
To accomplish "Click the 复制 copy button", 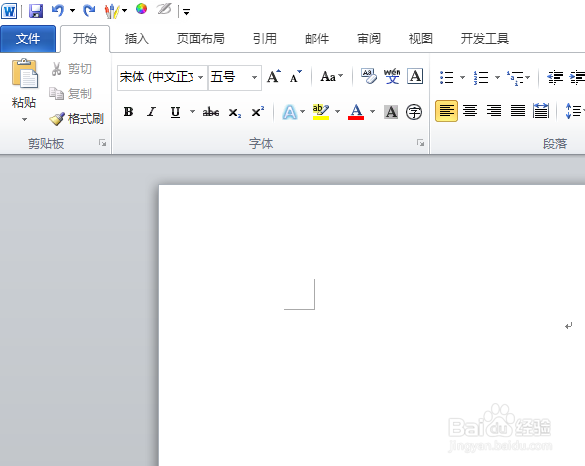I will [71, 94].
